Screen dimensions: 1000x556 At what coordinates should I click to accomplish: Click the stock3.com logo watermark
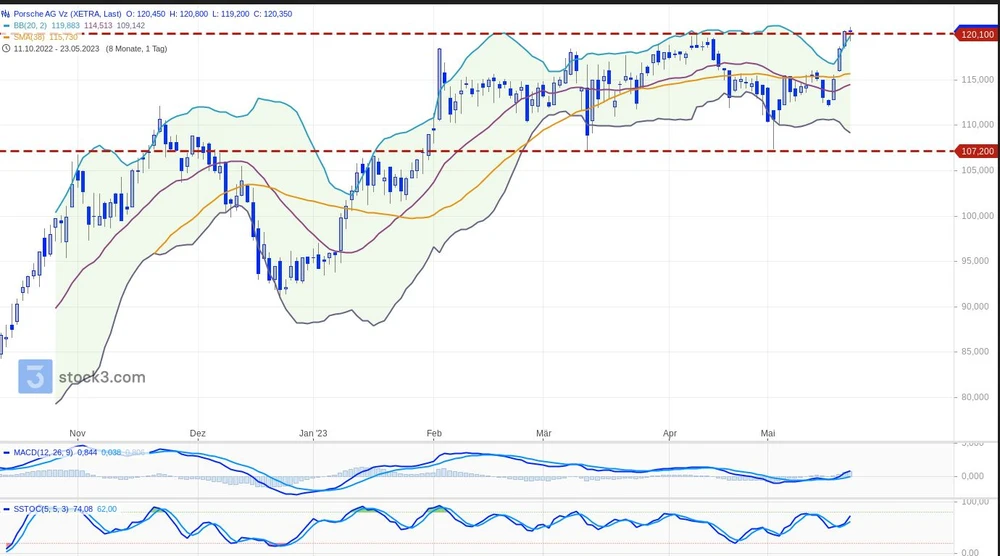[x=83, y=377]
